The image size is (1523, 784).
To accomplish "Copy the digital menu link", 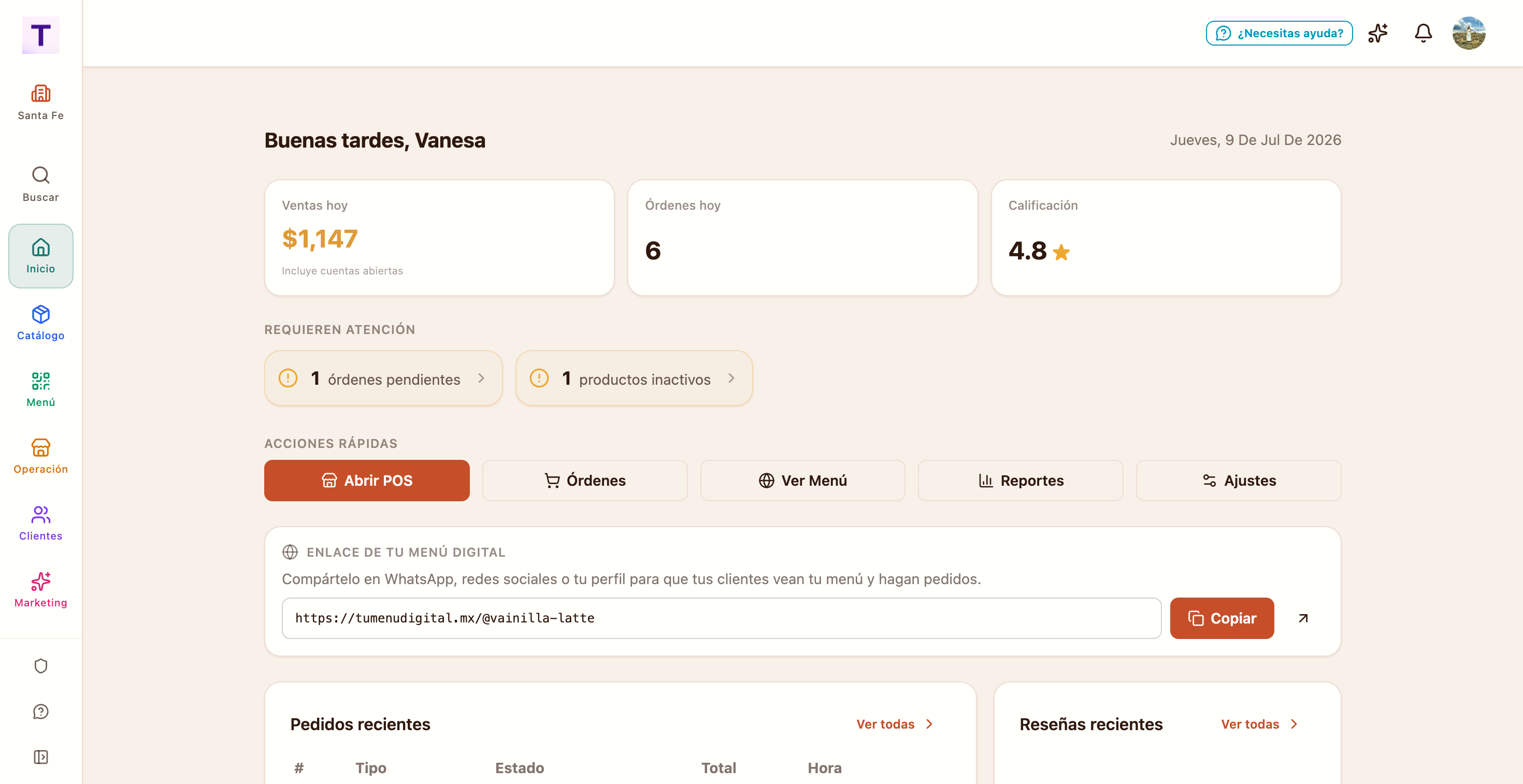I will pyautogui.click(x=1222, y=618).
